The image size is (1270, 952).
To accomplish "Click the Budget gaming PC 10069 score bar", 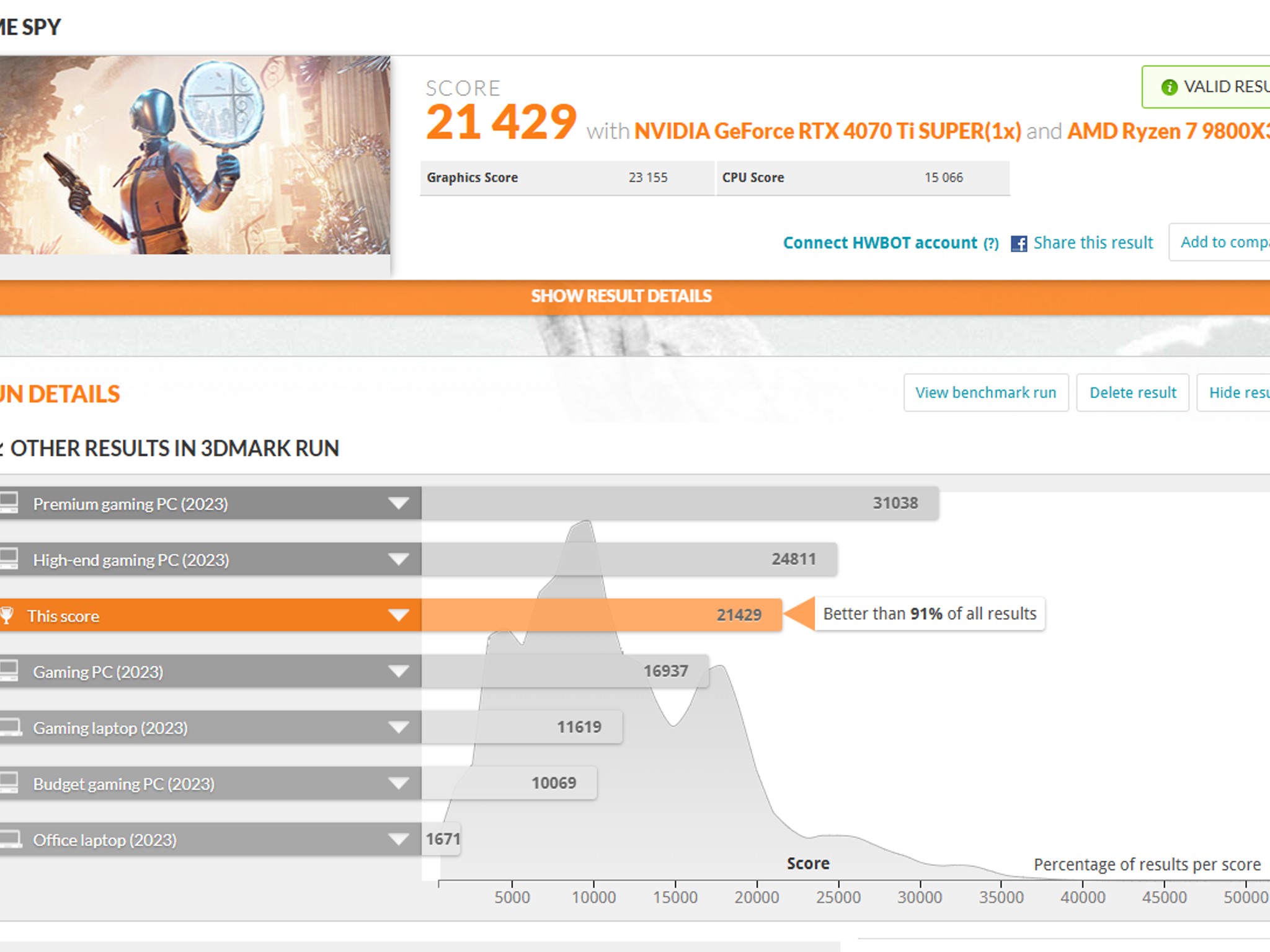I will pyautogui.click(x=509, y=783).
